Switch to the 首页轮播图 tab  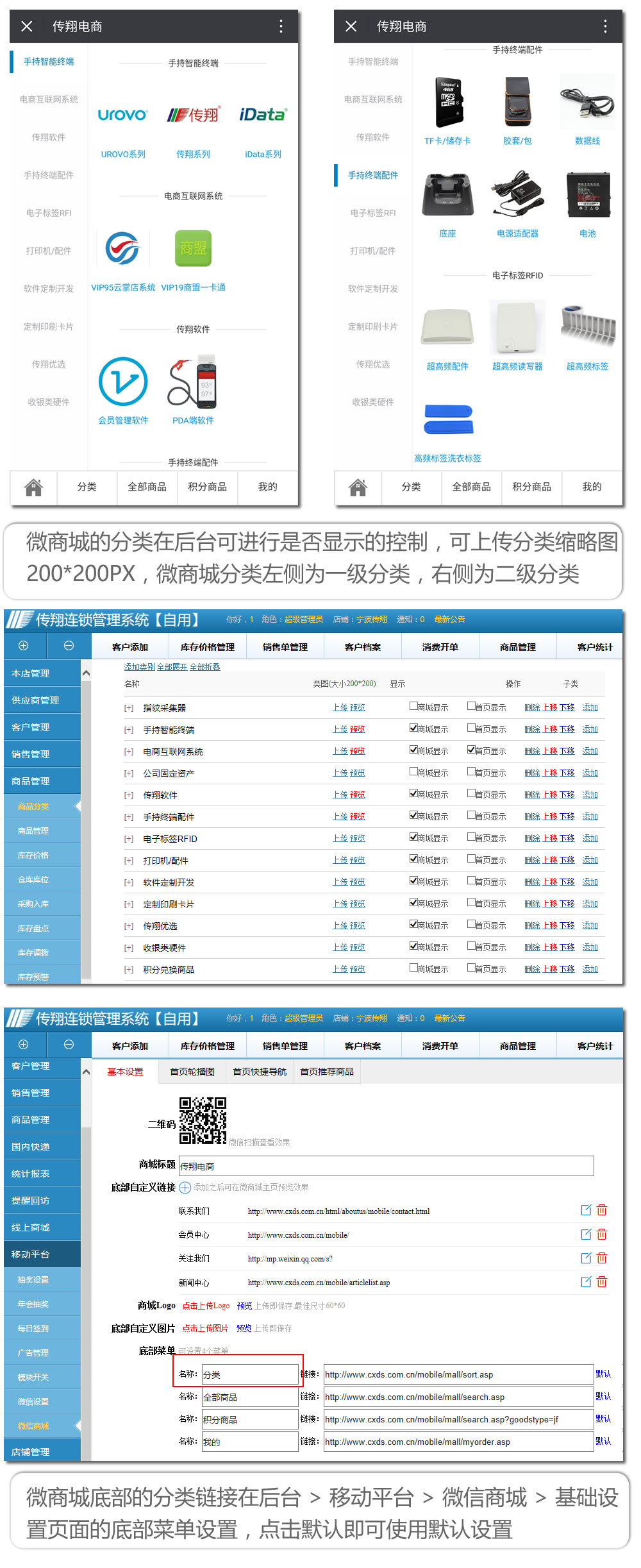click(x=192, y=1072)
